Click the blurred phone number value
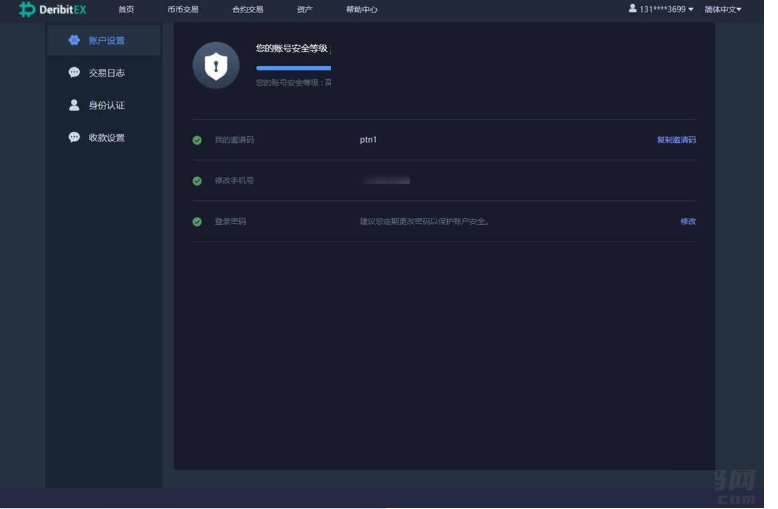The image size is (778, 509). [x=386, y=181]
